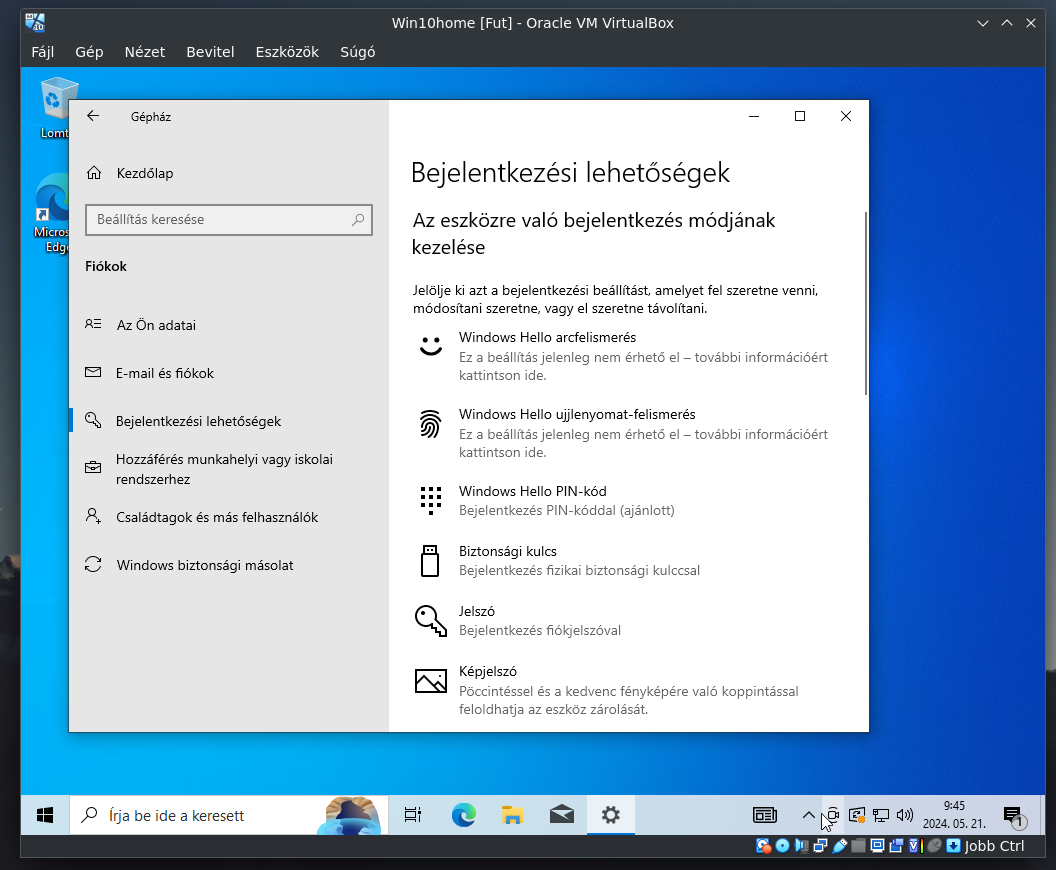Viewport: 1056px width, 870px height.
Task: Click the VirtualBox audio status icon
Action: point(801,846)
